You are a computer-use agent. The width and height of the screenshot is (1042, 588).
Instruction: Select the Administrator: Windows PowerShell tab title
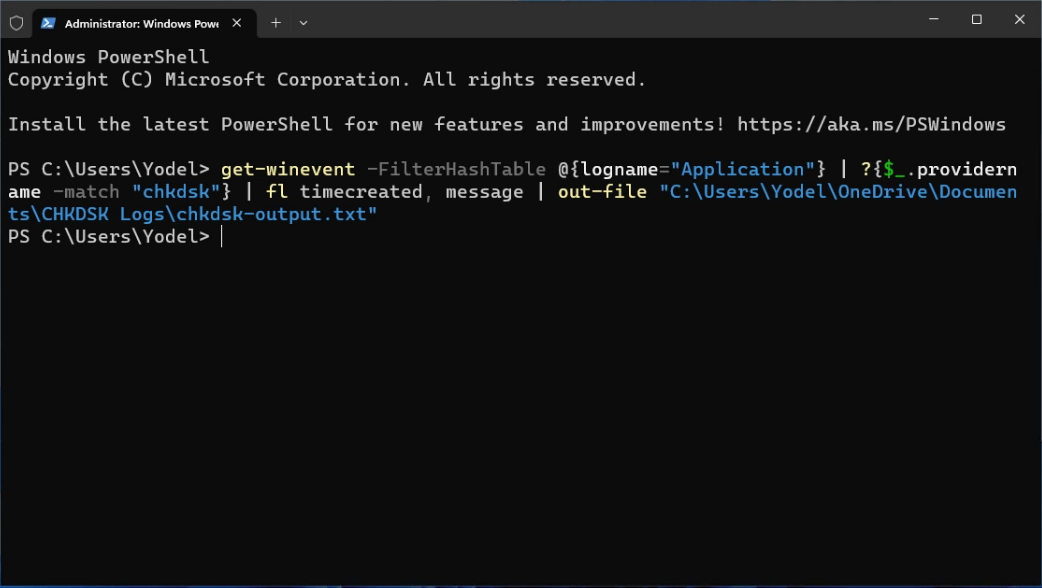141,22
